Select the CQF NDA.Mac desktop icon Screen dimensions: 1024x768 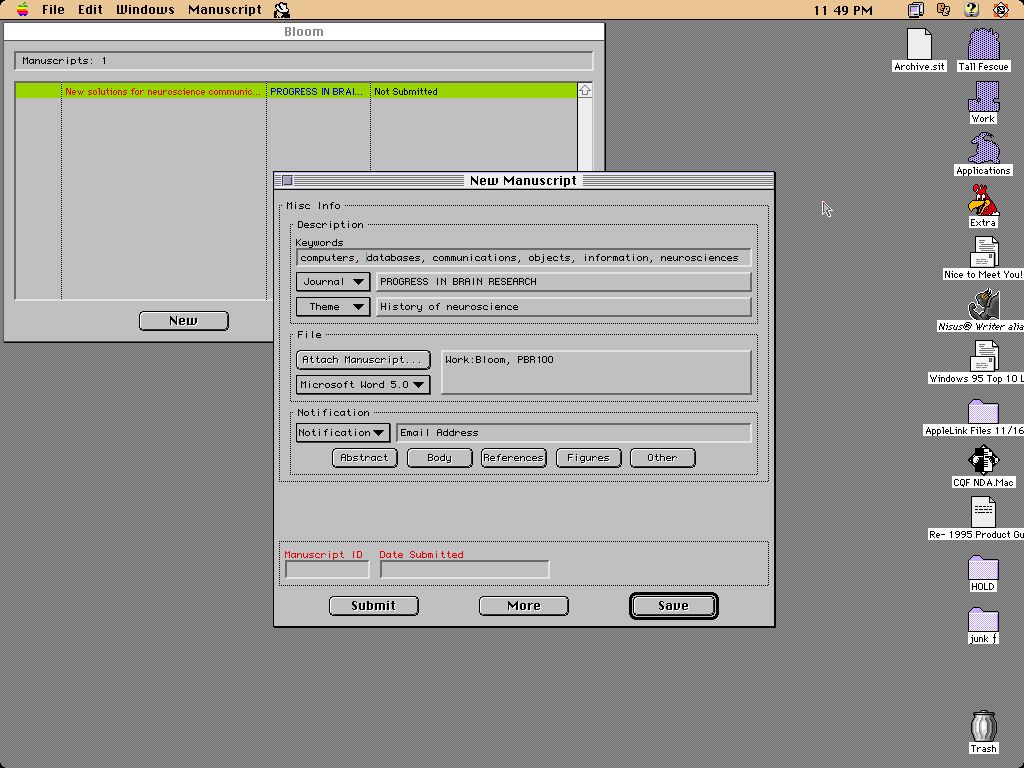[x=983, y=461]
